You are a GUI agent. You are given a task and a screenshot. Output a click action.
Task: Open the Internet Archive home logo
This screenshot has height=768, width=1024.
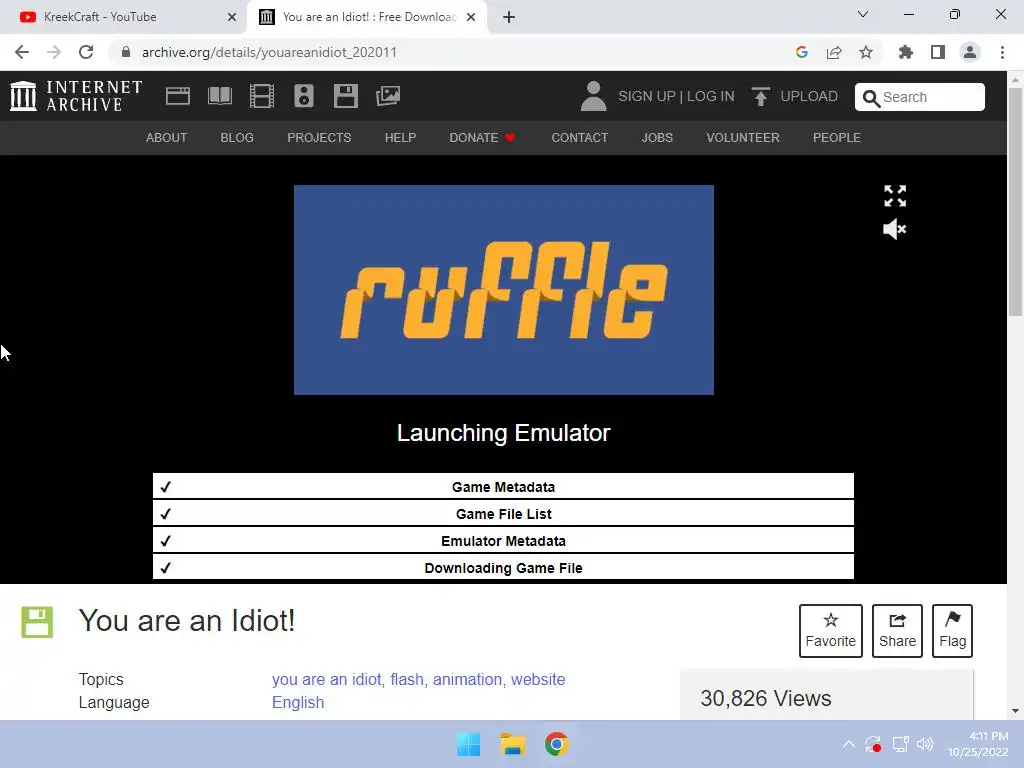click(76, 96)
